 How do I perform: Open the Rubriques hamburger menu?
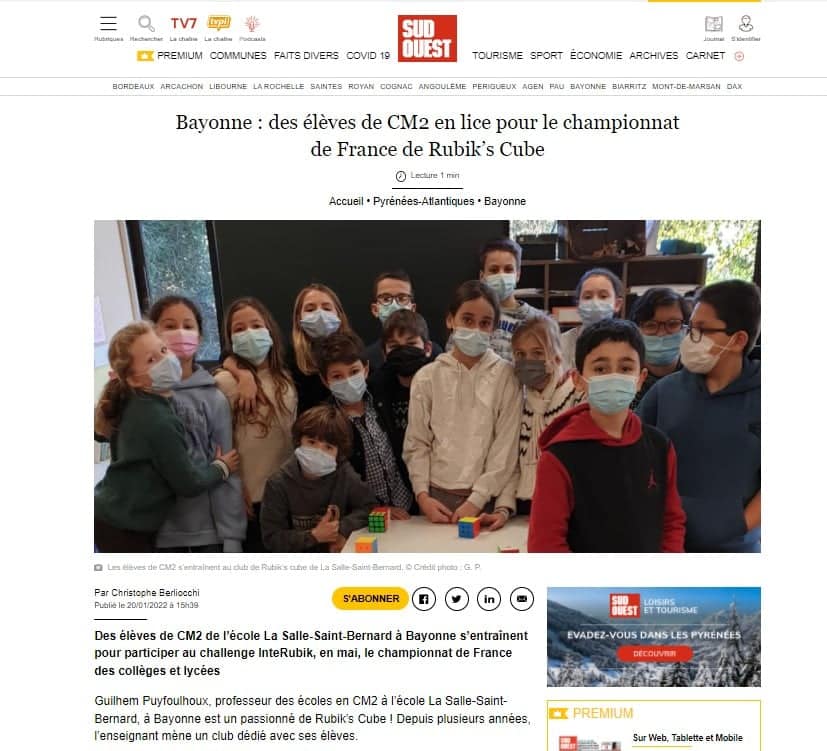108,24
